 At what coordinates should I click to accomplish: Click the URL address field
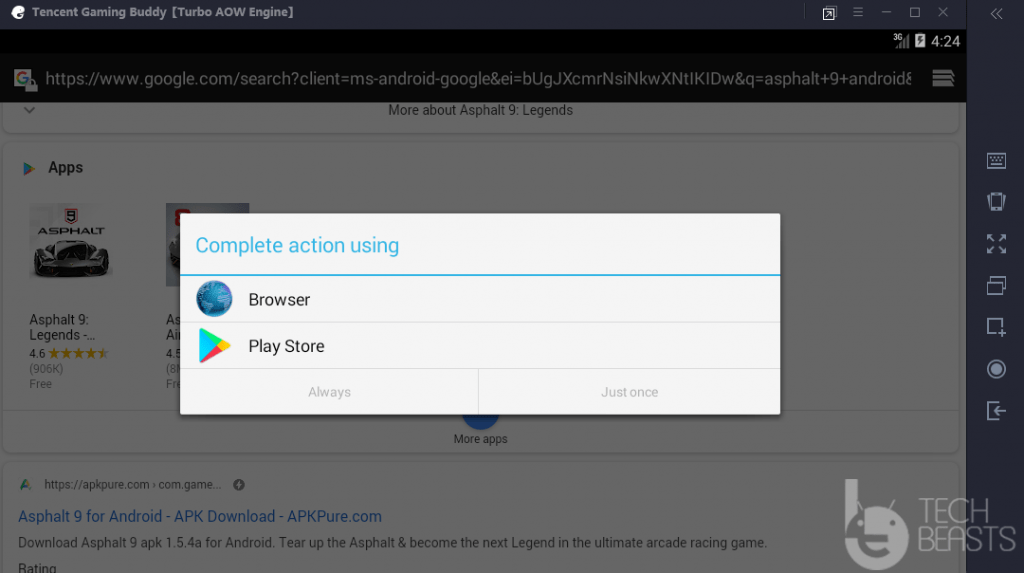pos(478,79)
